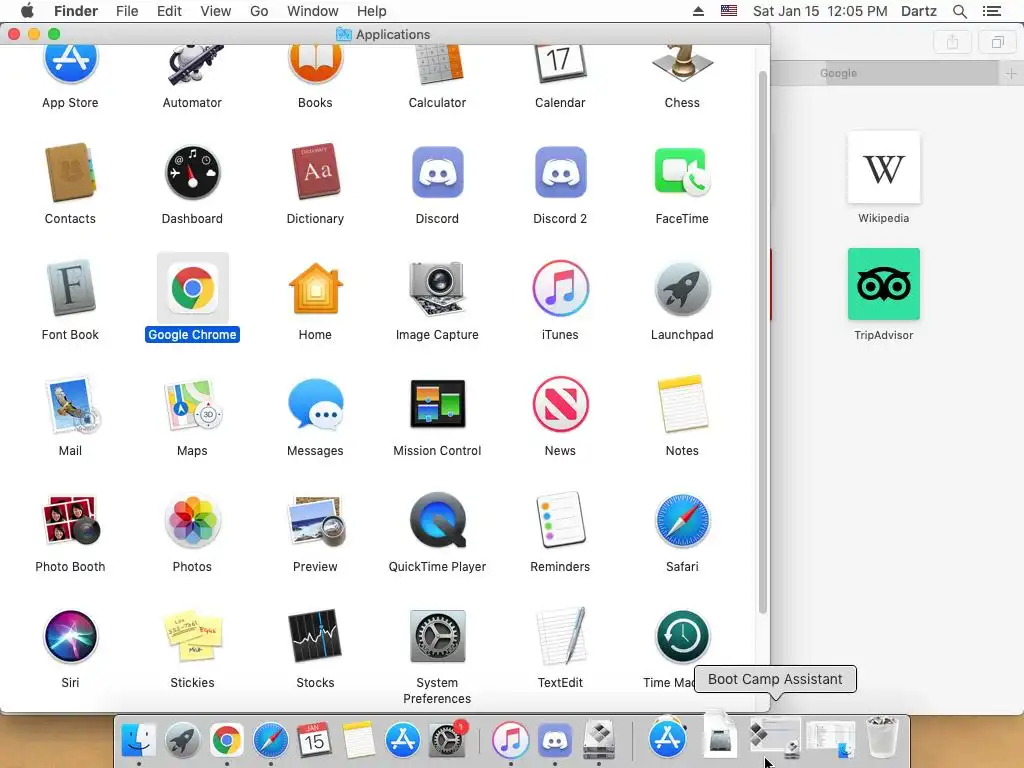
Task: Select the FaceTime app icon
Action: [x=682, y=172]
